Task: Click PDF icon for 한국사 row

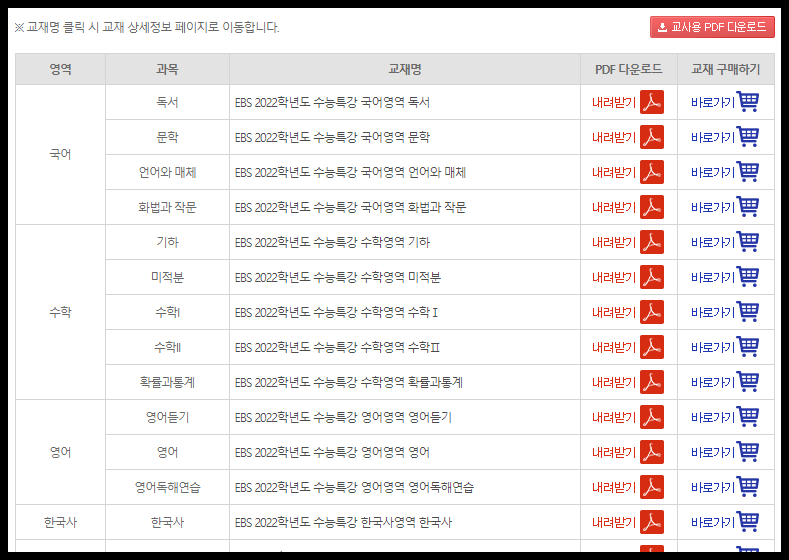Action: click(652, 522)
